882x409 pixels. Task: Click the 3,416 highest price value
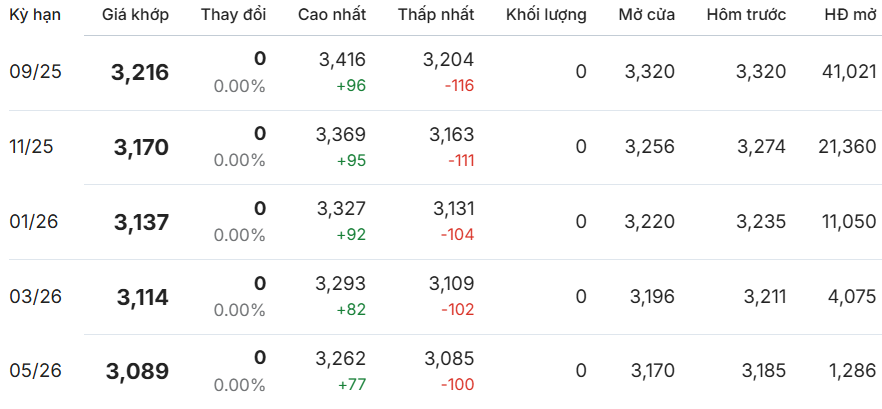341,59
